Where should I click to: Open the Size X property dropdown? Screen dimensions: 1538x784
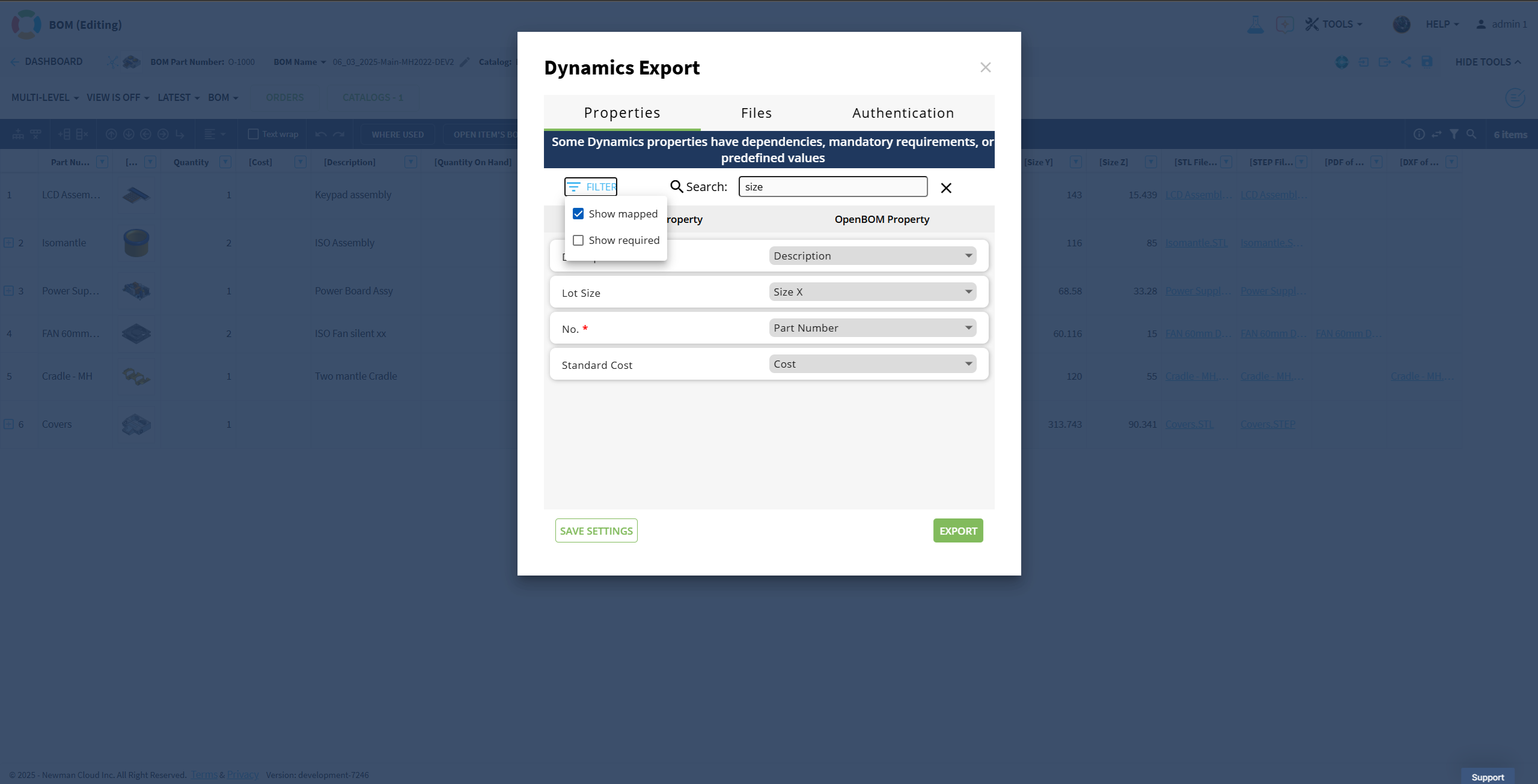[872, 292]
